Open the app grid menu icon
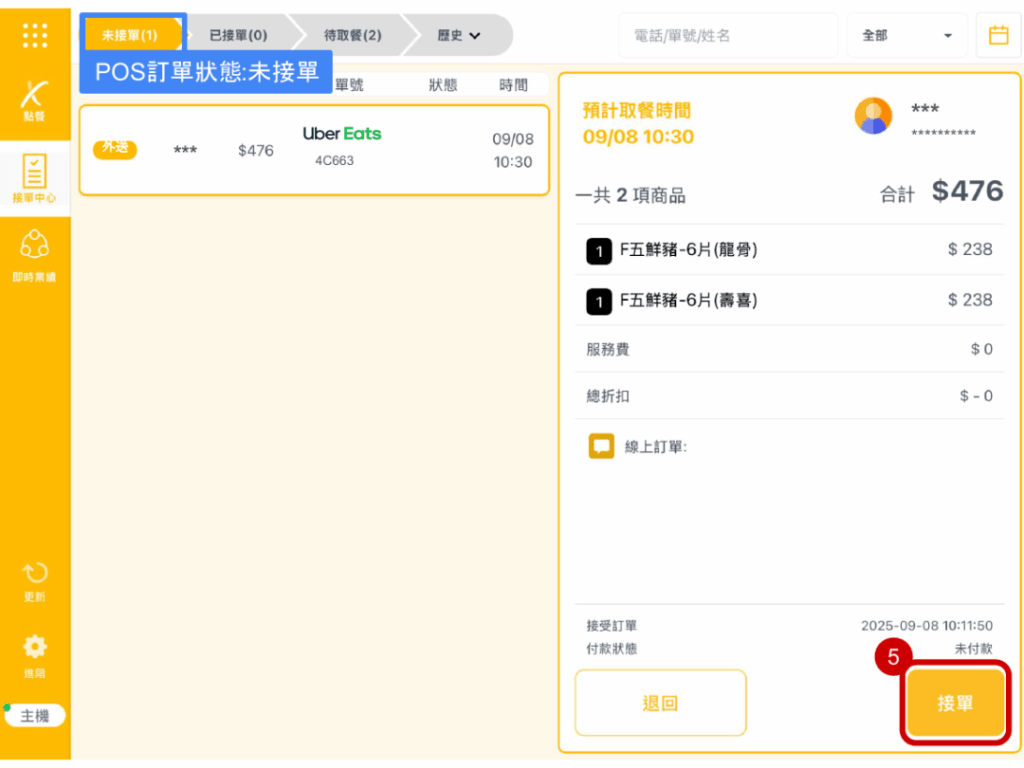Viewport: 1024px width, 768px height. [35, 35]
